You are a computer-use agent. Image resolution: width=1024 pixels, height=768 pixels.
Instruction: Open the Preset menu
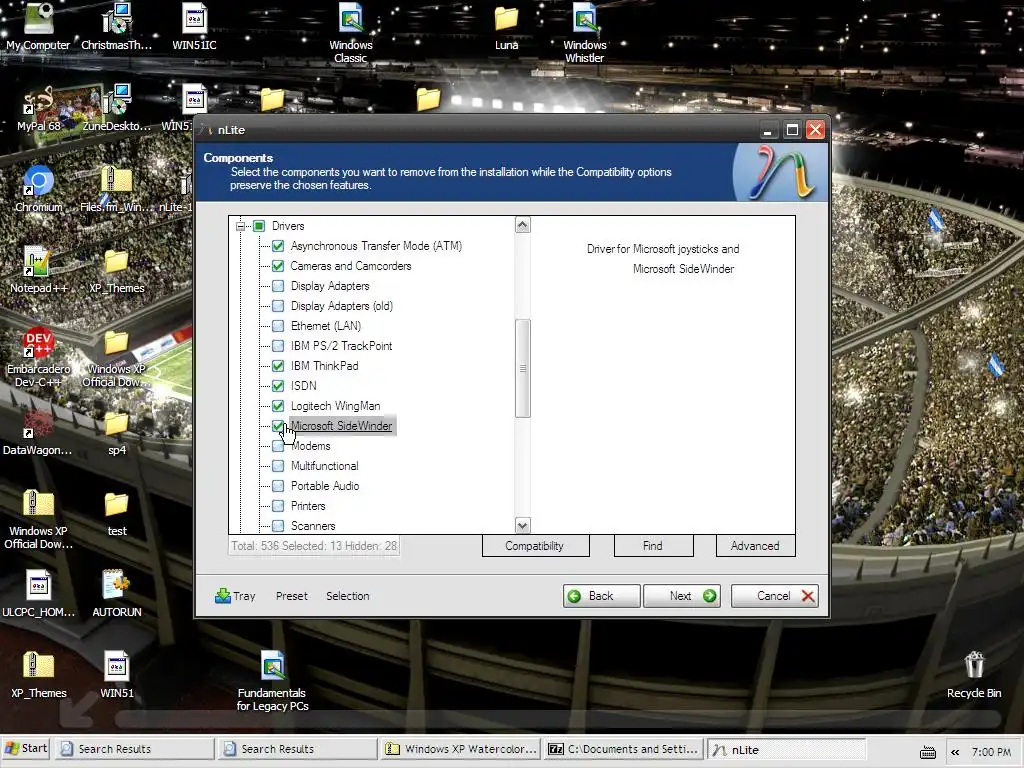click(x=291, y=596)
